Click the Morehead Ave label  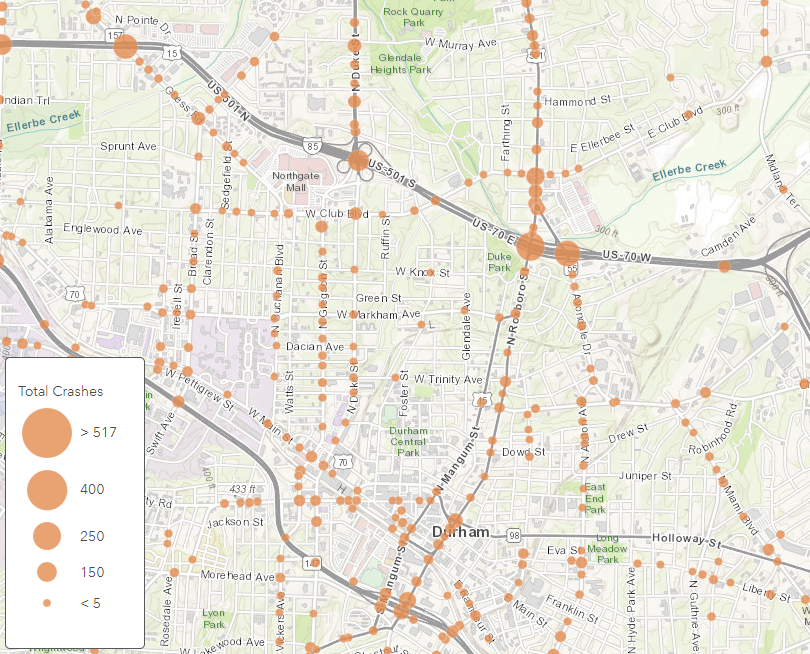pos(238,575)
